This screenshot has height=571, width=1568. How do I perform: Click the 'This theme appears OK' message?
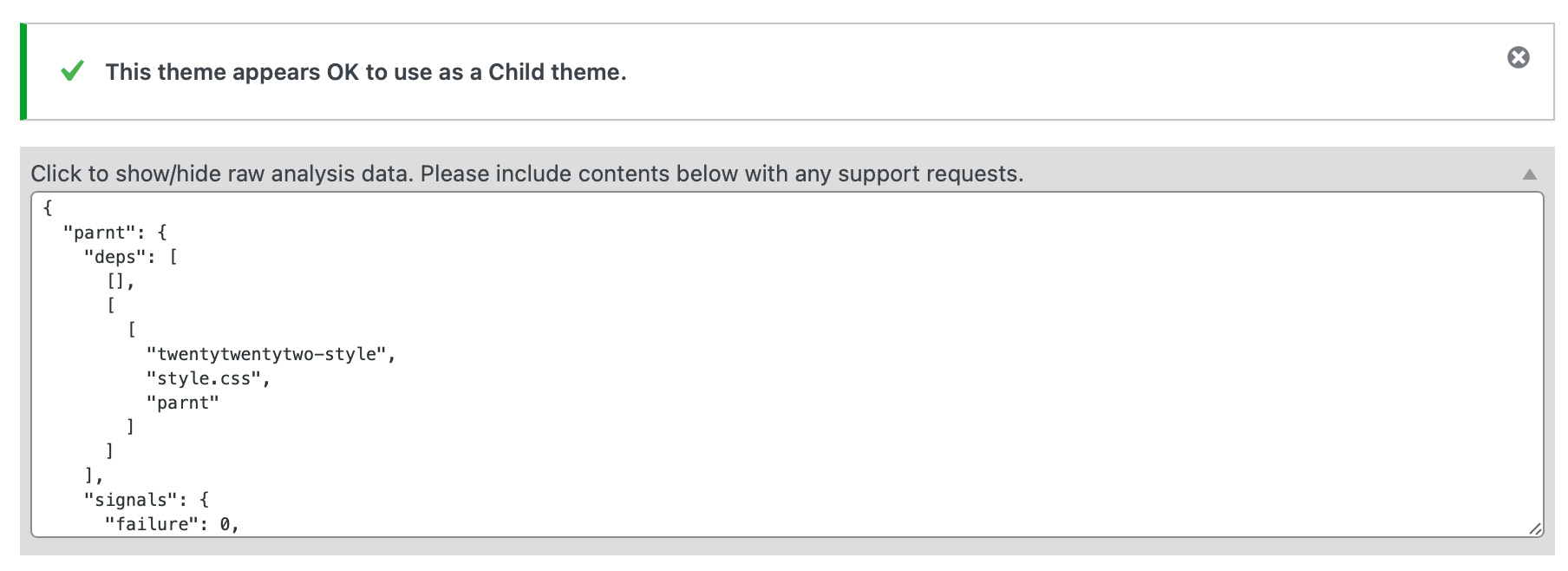[x=364, y=72]
